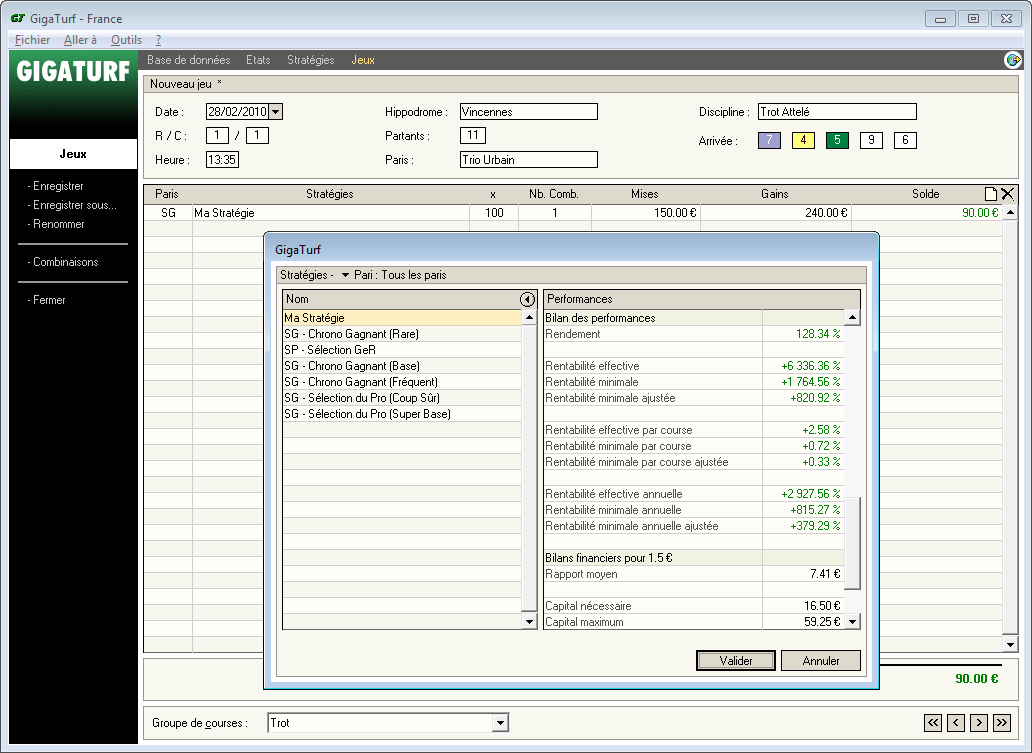The image size is (1032, 753).
Task: Click the R field before the slash
Action: click(217, 136)
